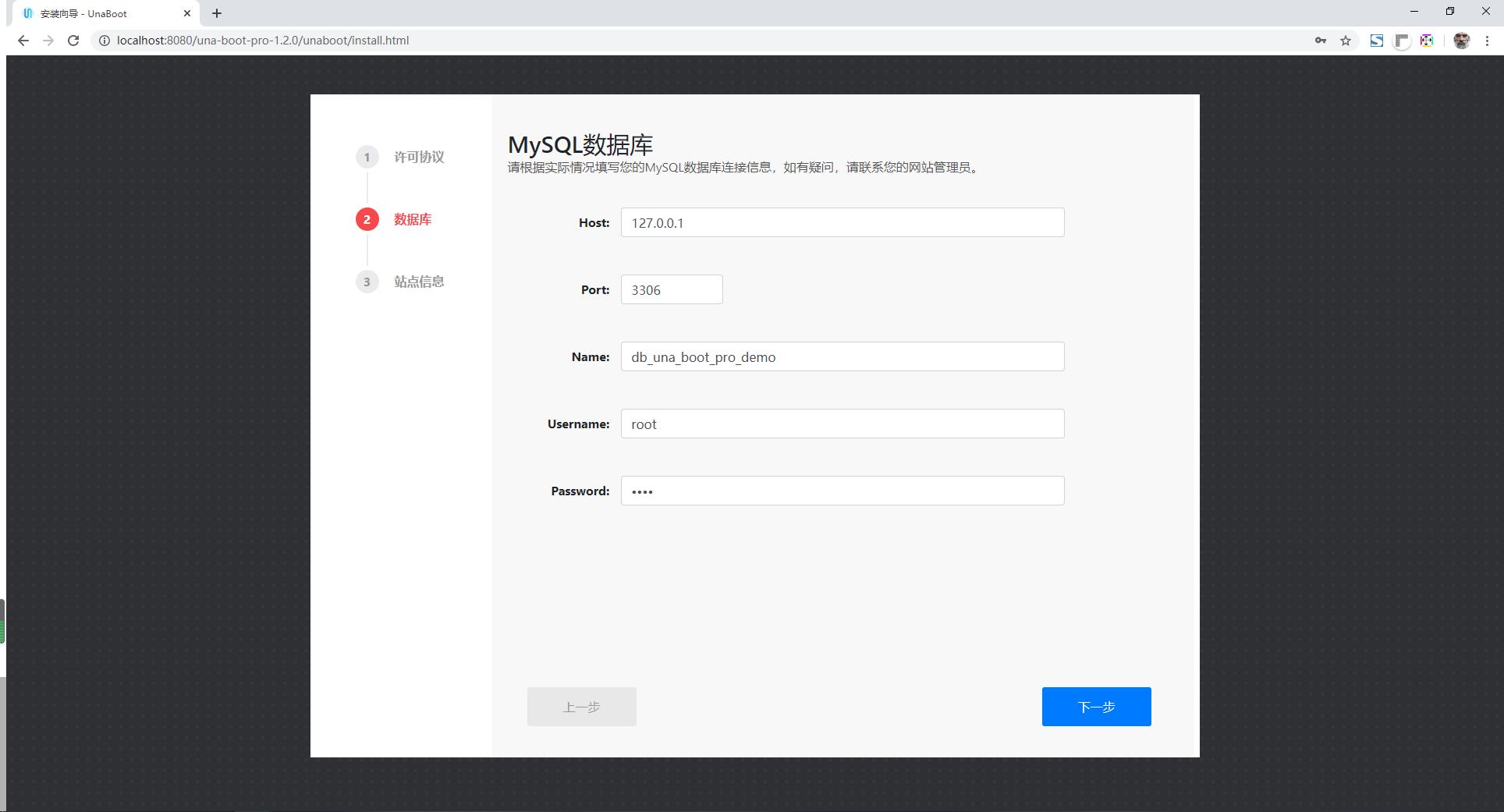
Task: Open the Chrome three-dot menu
Action: pyautogui.click(x=1488, y=40)
